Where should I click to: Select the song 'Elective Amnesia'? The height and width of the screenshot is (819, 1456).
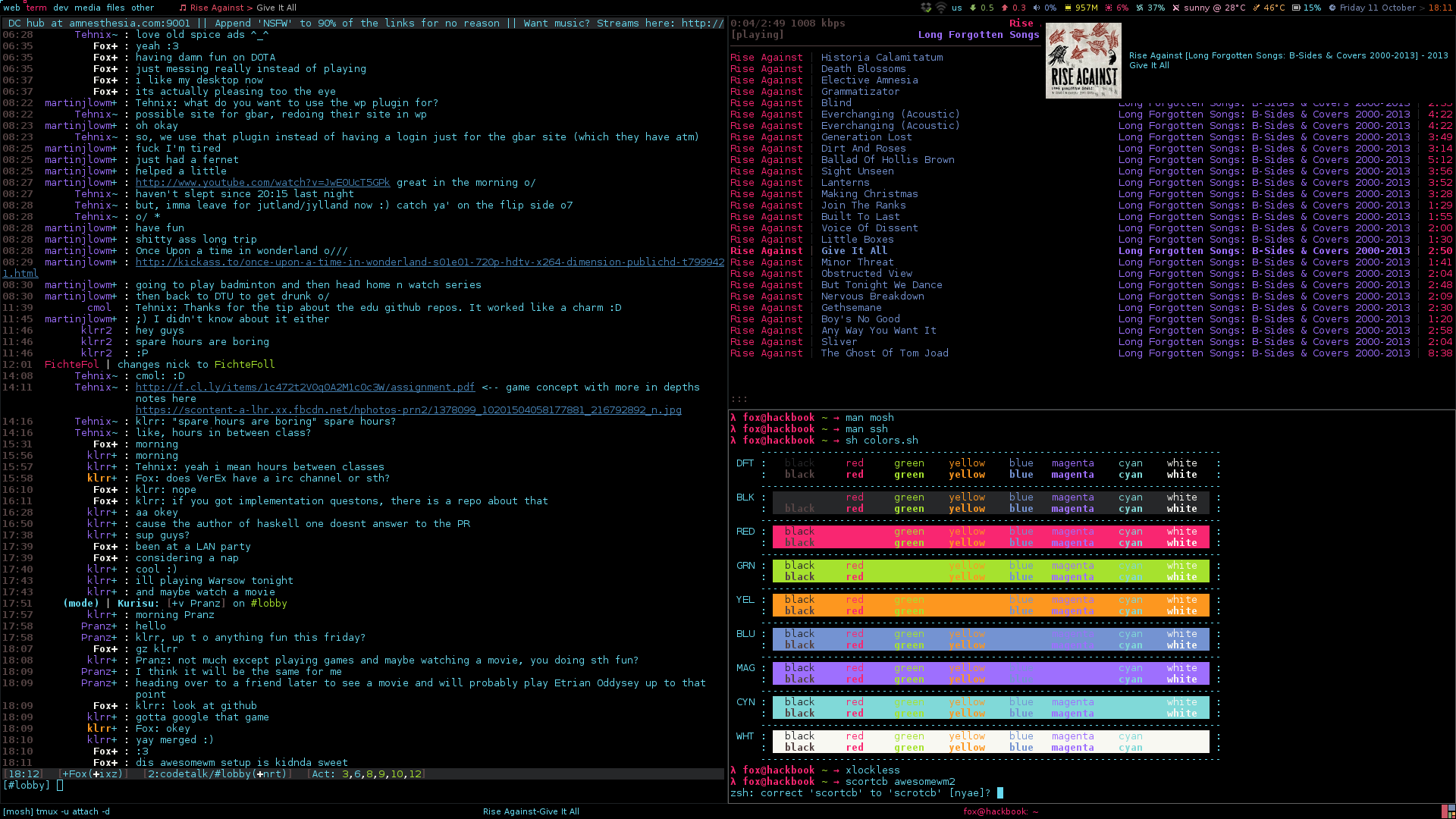869,80
